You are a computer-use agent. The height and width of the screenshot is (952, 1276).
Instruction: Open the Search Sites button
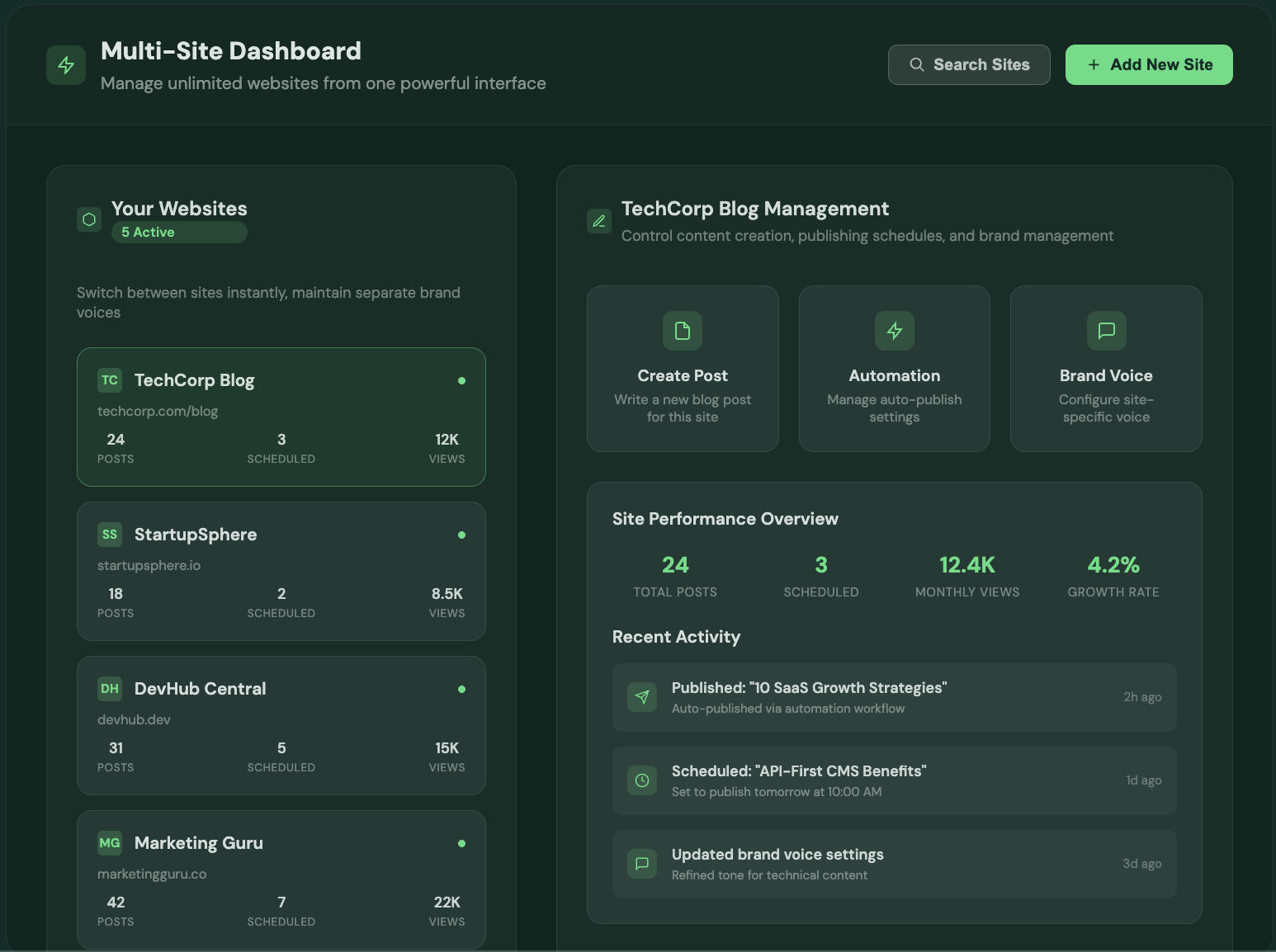point(969,65)
